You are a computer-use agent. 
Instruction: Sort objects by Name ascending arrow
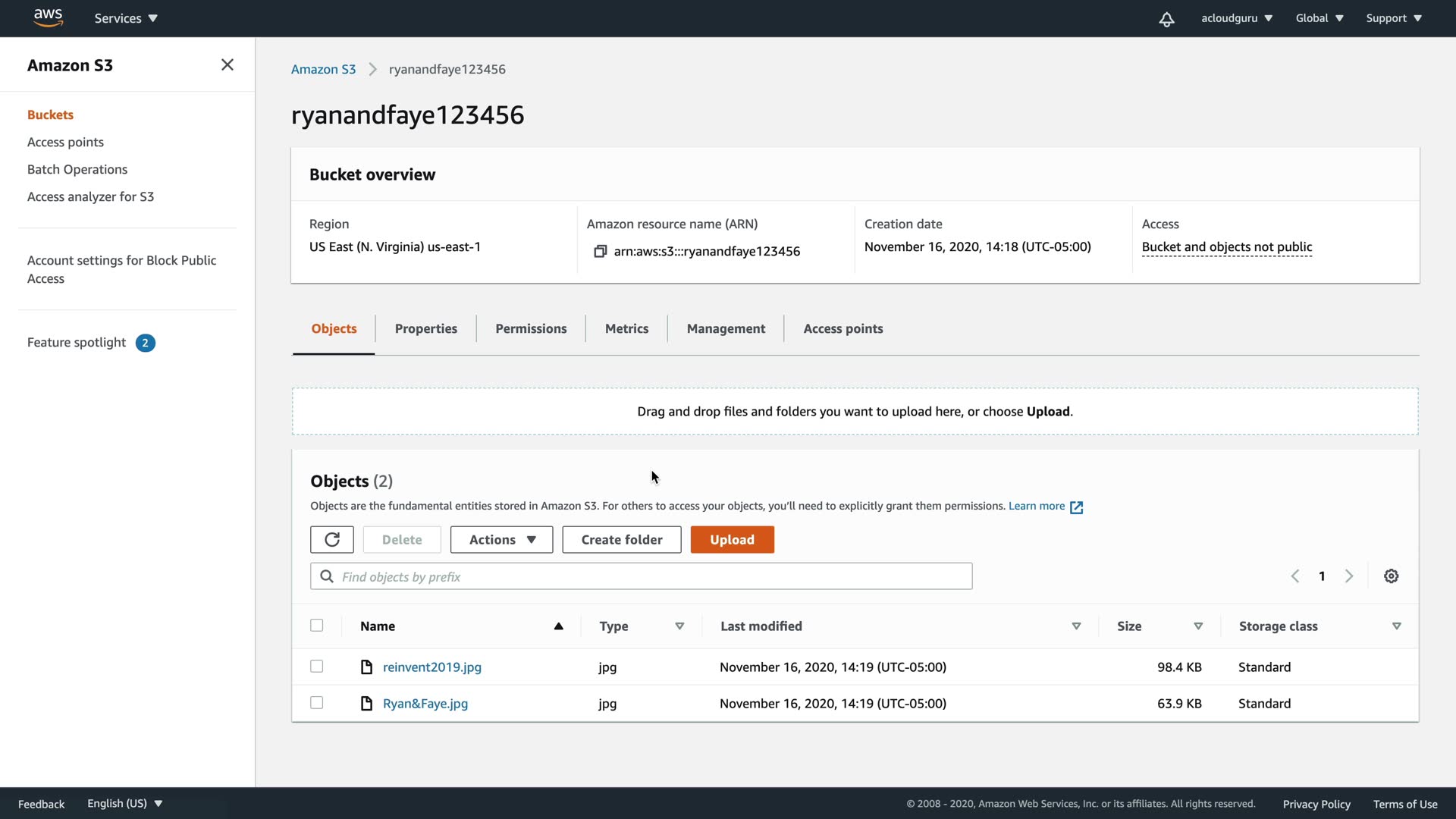click(x=558, y=626)
